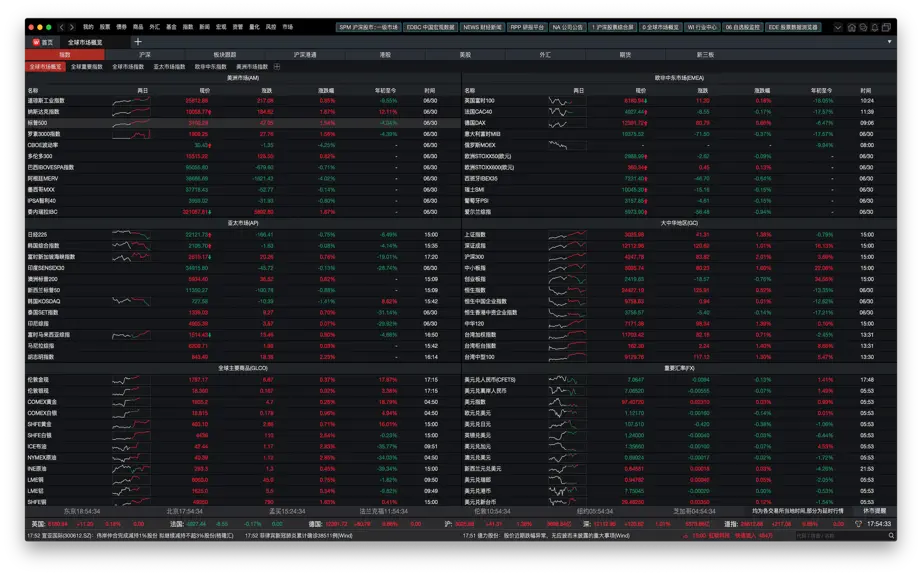The width and height of the screenshot is (922, 576).
Task: Click NA 公司公告 shortcut button
Action: [x=567, y=28]
